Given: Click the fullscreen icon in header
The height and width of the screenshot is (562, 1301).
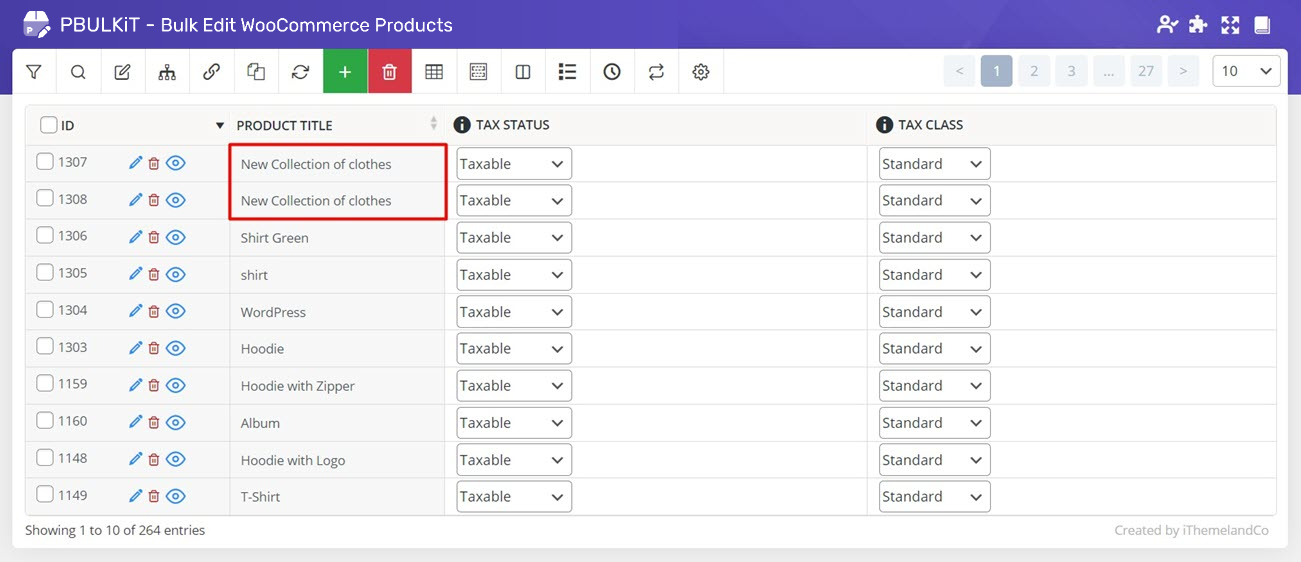Looking at the screenshot, I should coord(1229,25).
